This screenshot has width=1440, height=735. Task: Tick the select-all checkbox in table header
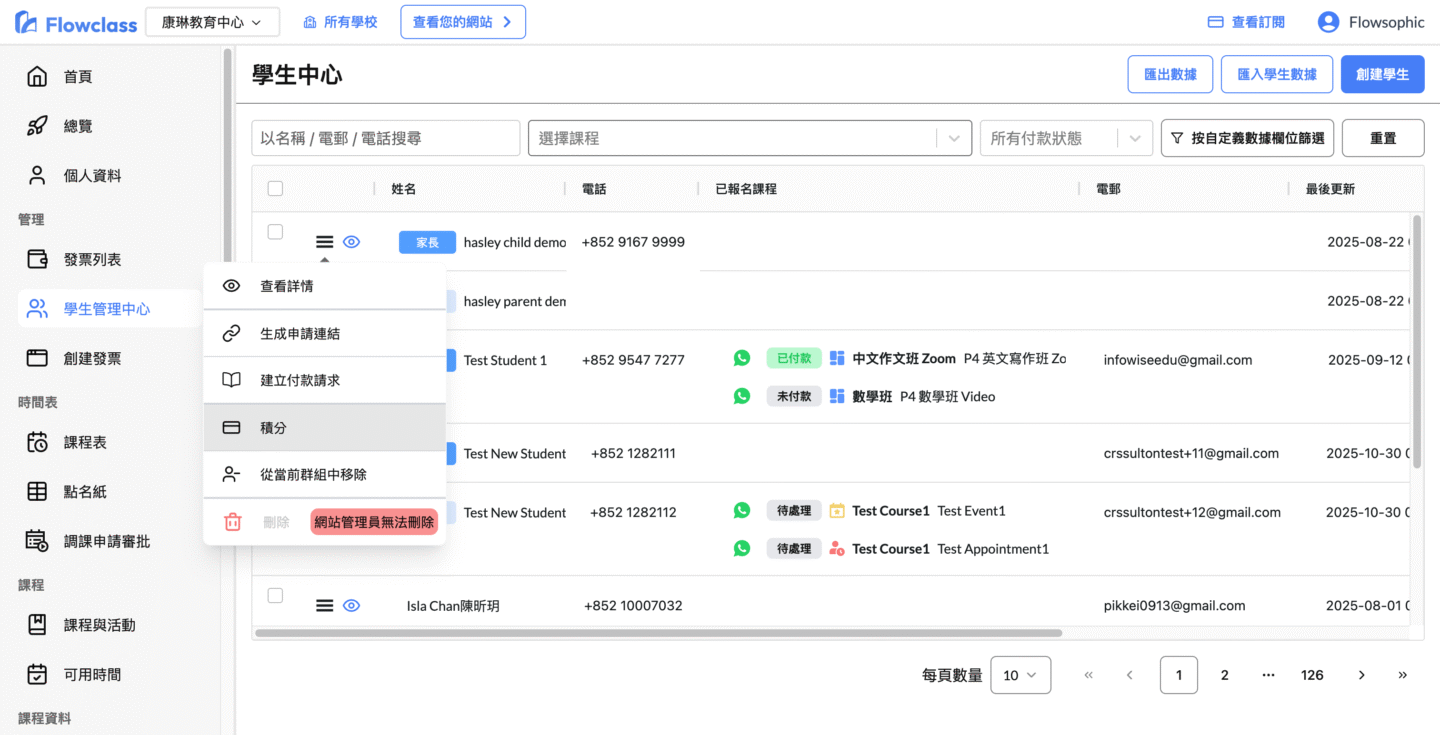pos(276,189)
